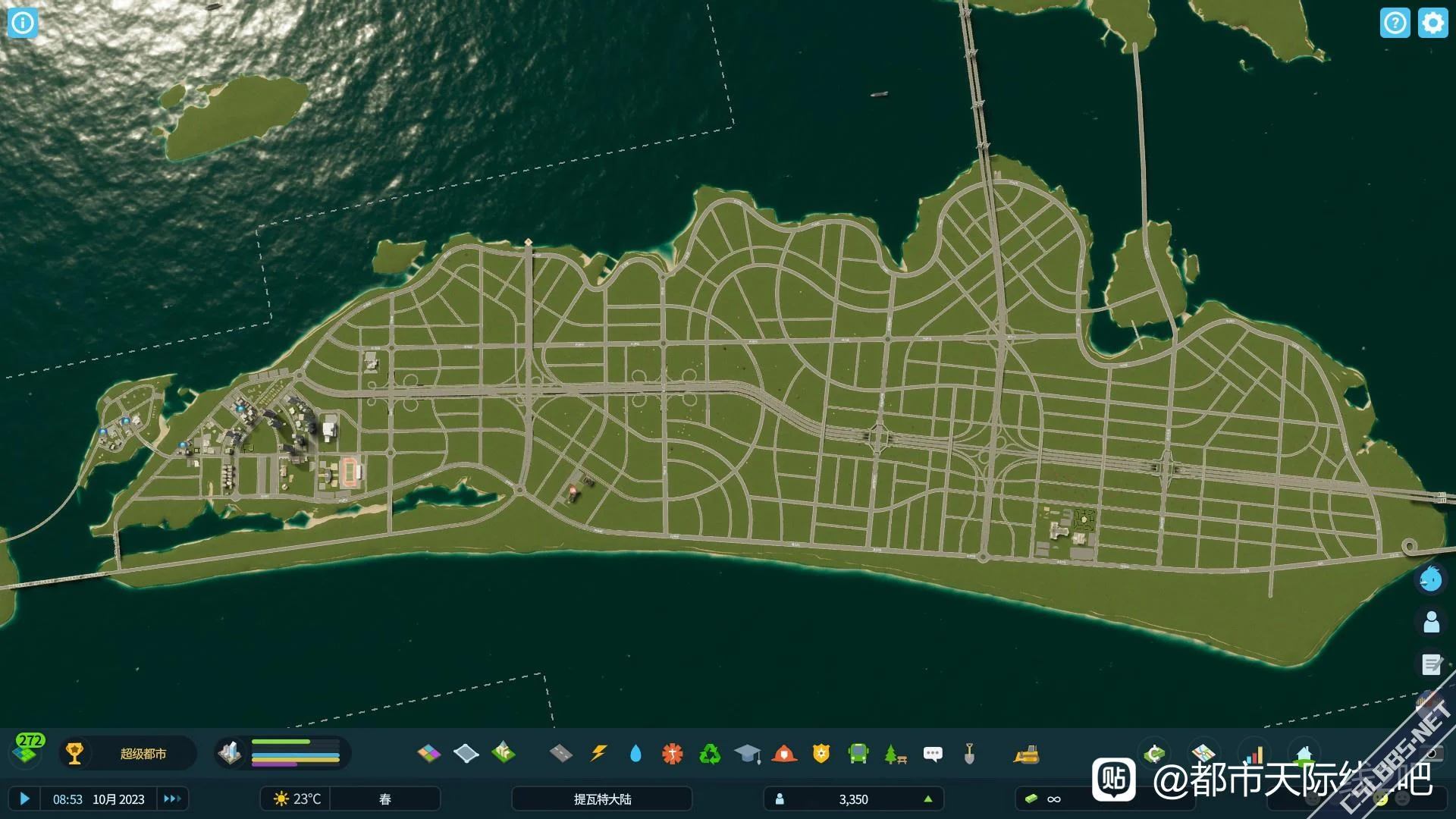The height and width of the screenshot is (819, 1456).
Task: Toggle simulation play/pause button
Action: tap(24, 799)
